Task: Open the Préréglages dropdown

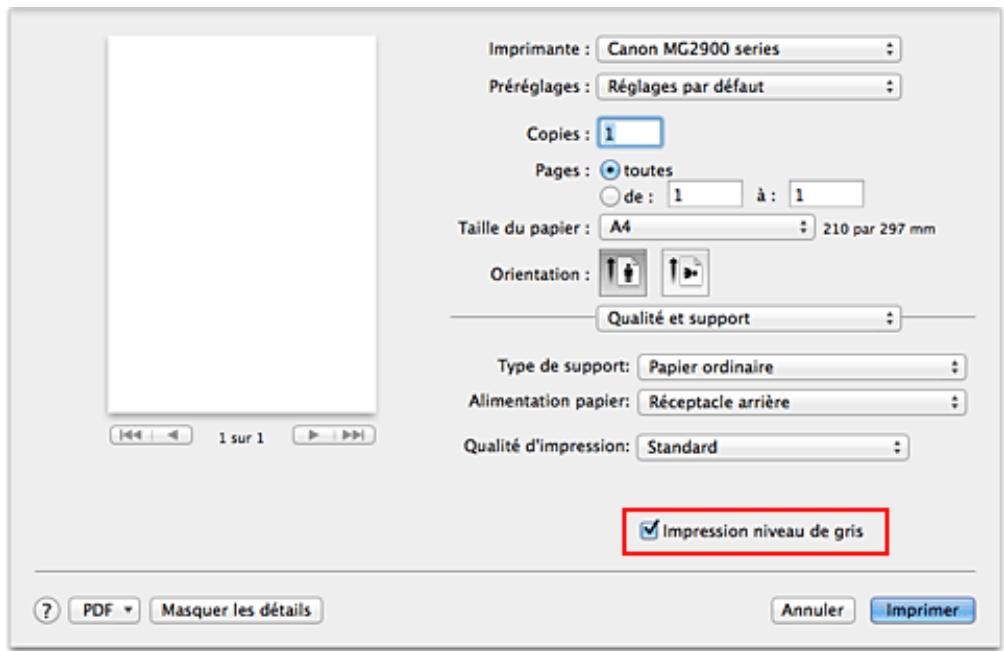Action: [749, 86]
